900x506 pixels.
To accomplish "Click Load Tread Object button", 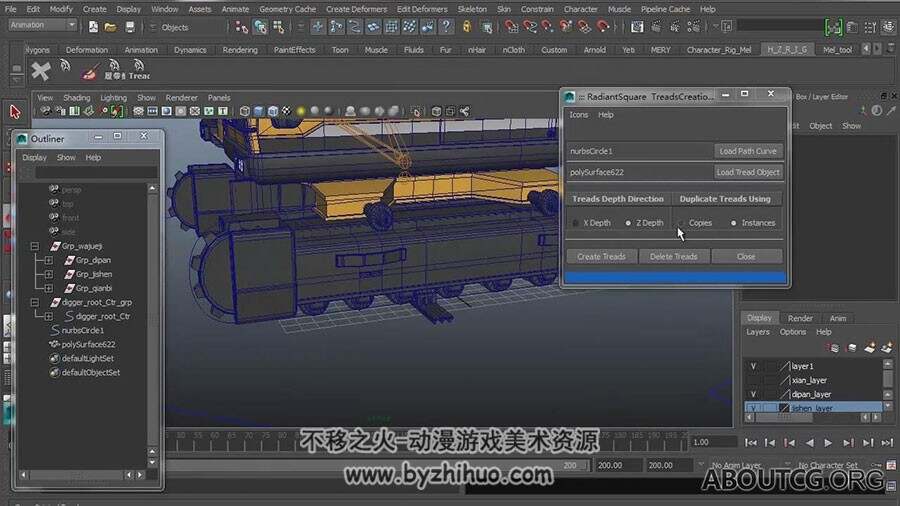I will pos(747,172).
